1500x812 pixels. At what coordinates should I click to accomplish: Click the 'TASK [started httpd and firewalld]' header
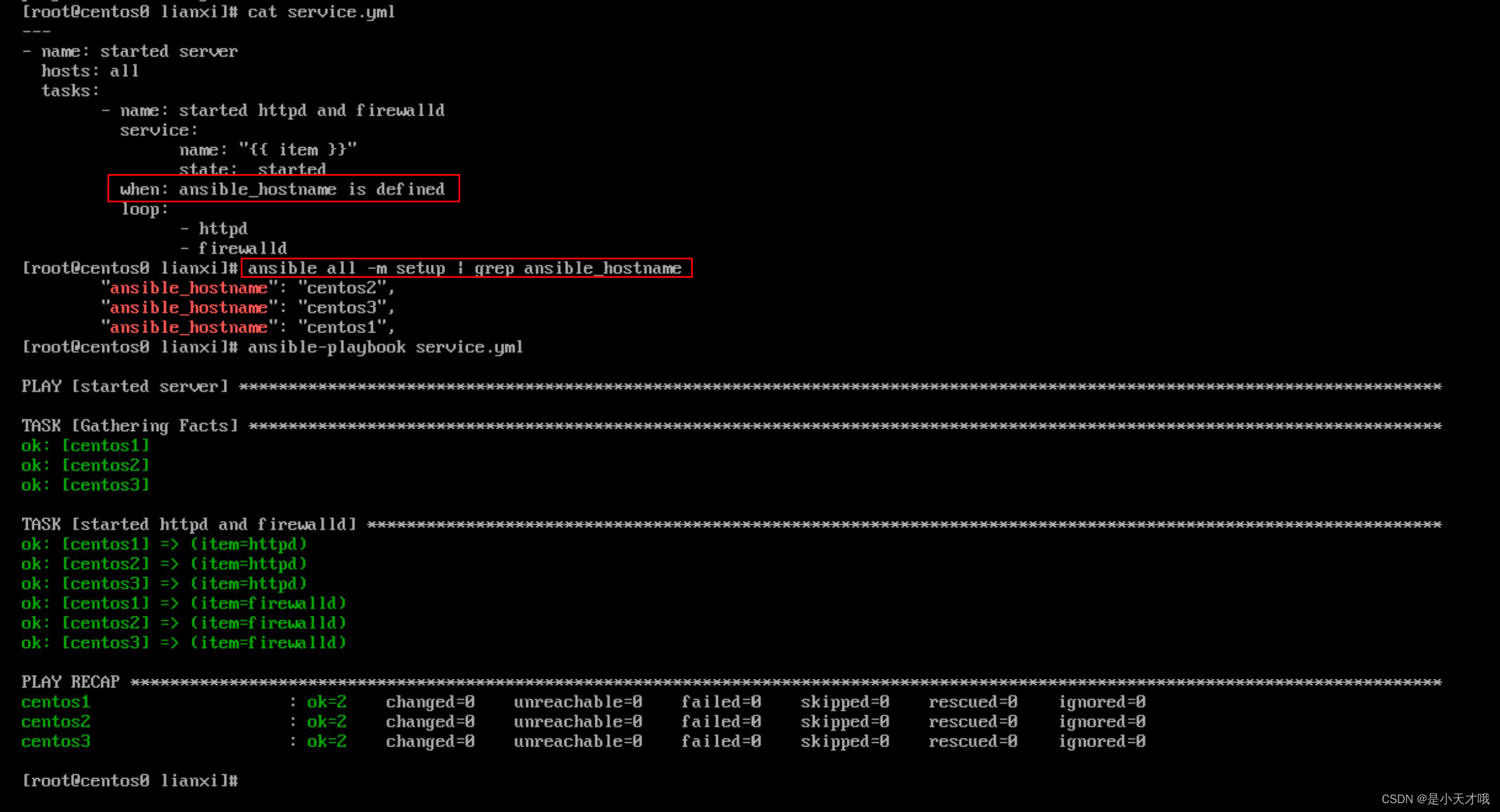(189, 525)
